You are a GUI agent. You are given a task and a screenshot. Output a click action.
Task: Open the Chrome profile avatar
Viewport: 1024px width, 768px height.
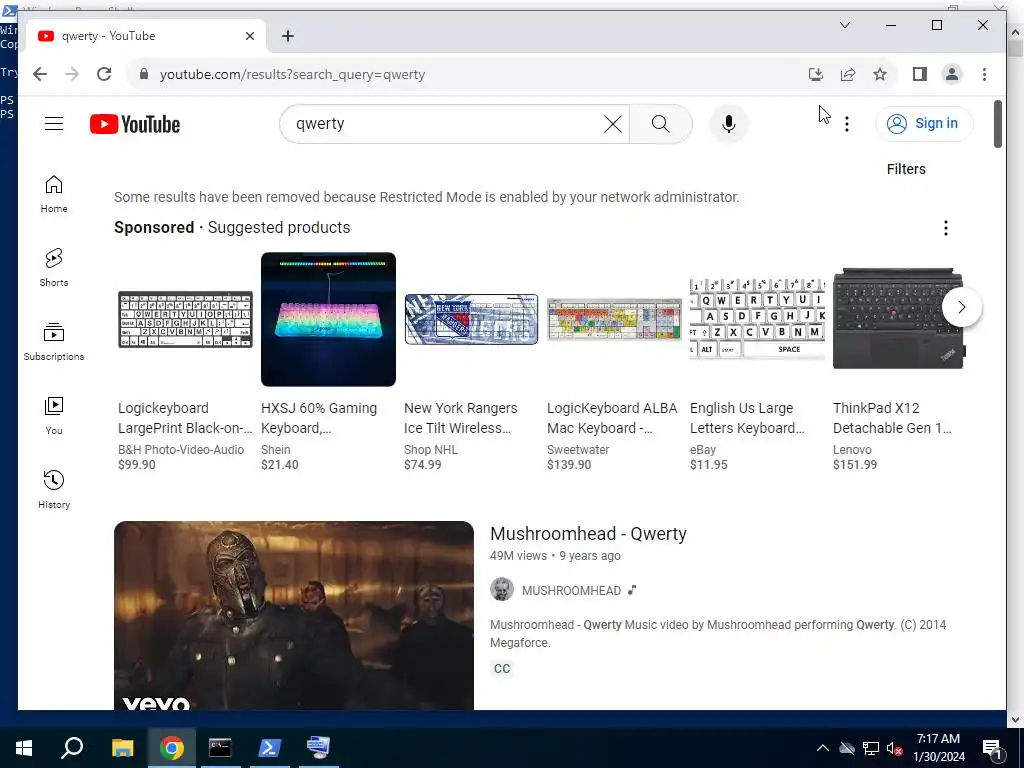pyautogui.click(x=952, y=74)
